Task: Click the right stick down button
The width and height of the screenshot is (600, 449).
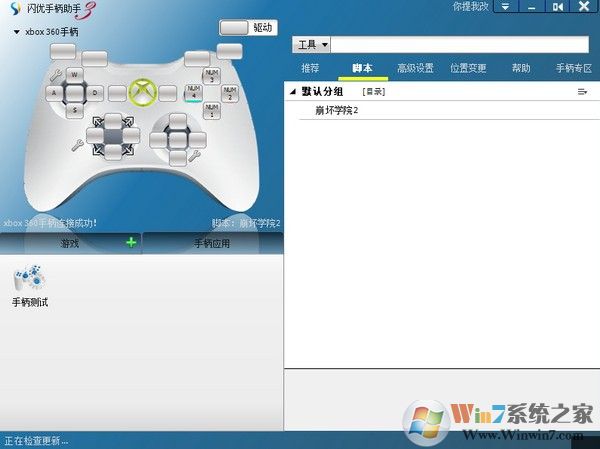Action: point(178,158)
